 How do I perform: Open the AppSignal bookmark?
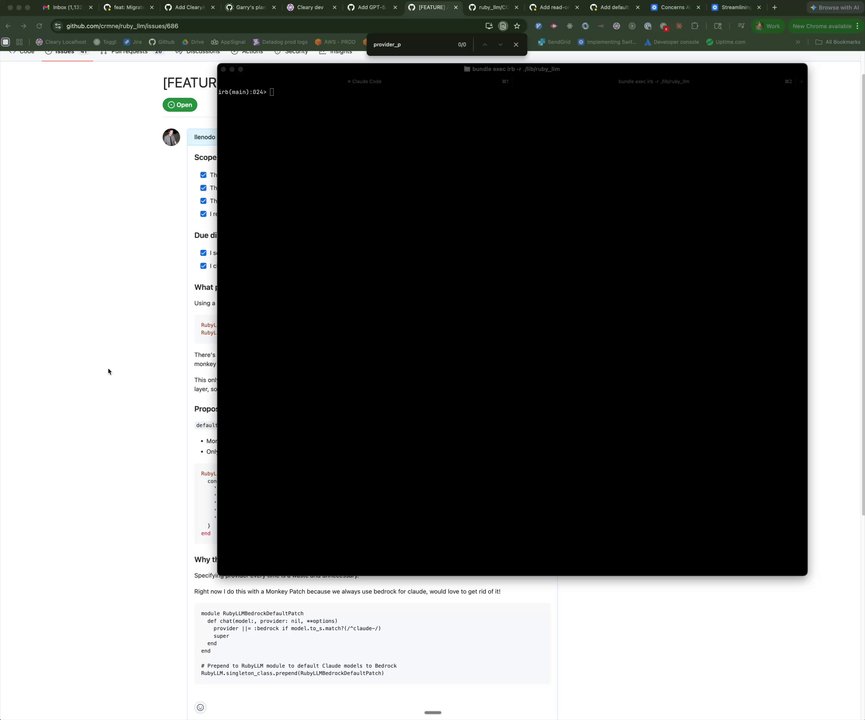coord(228,42)
